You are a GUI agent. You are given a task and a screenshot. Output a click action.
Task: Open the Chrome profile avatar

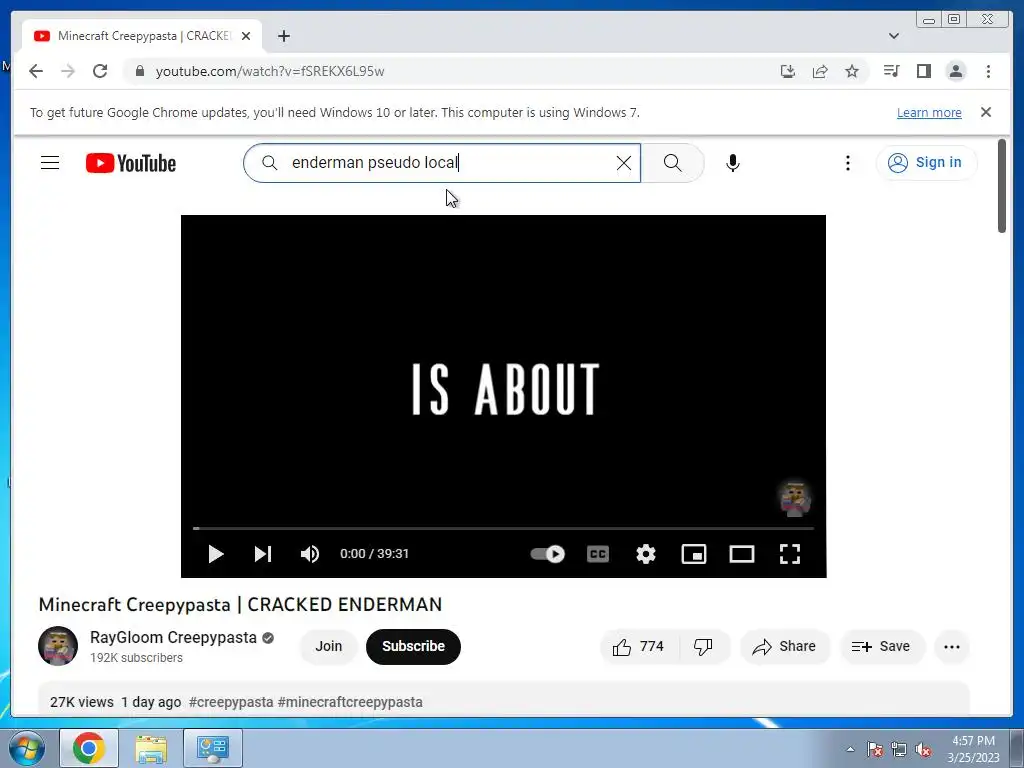(x=956, y=71)
